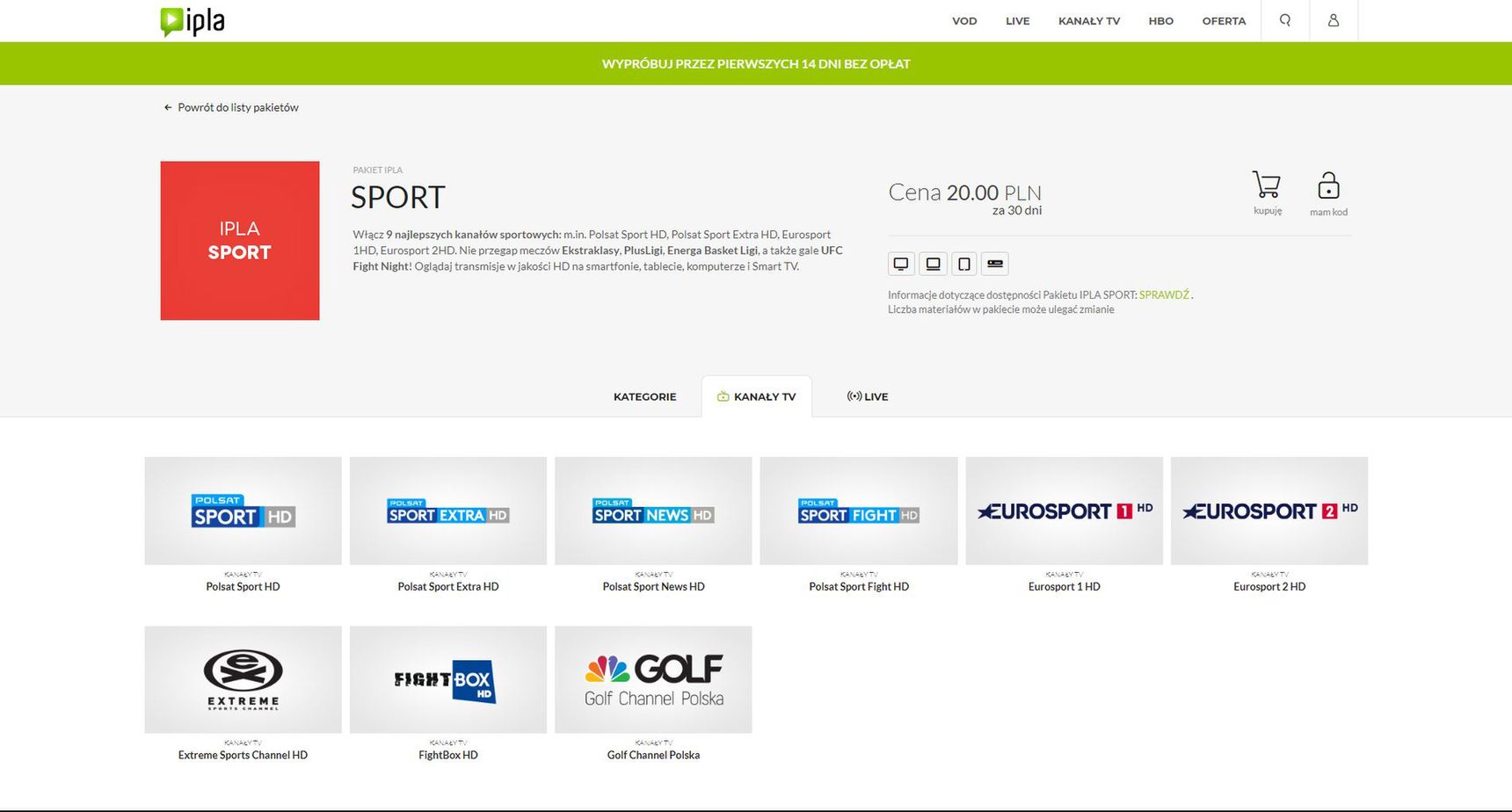Open the search magnifier icon

coord(1285,20)
